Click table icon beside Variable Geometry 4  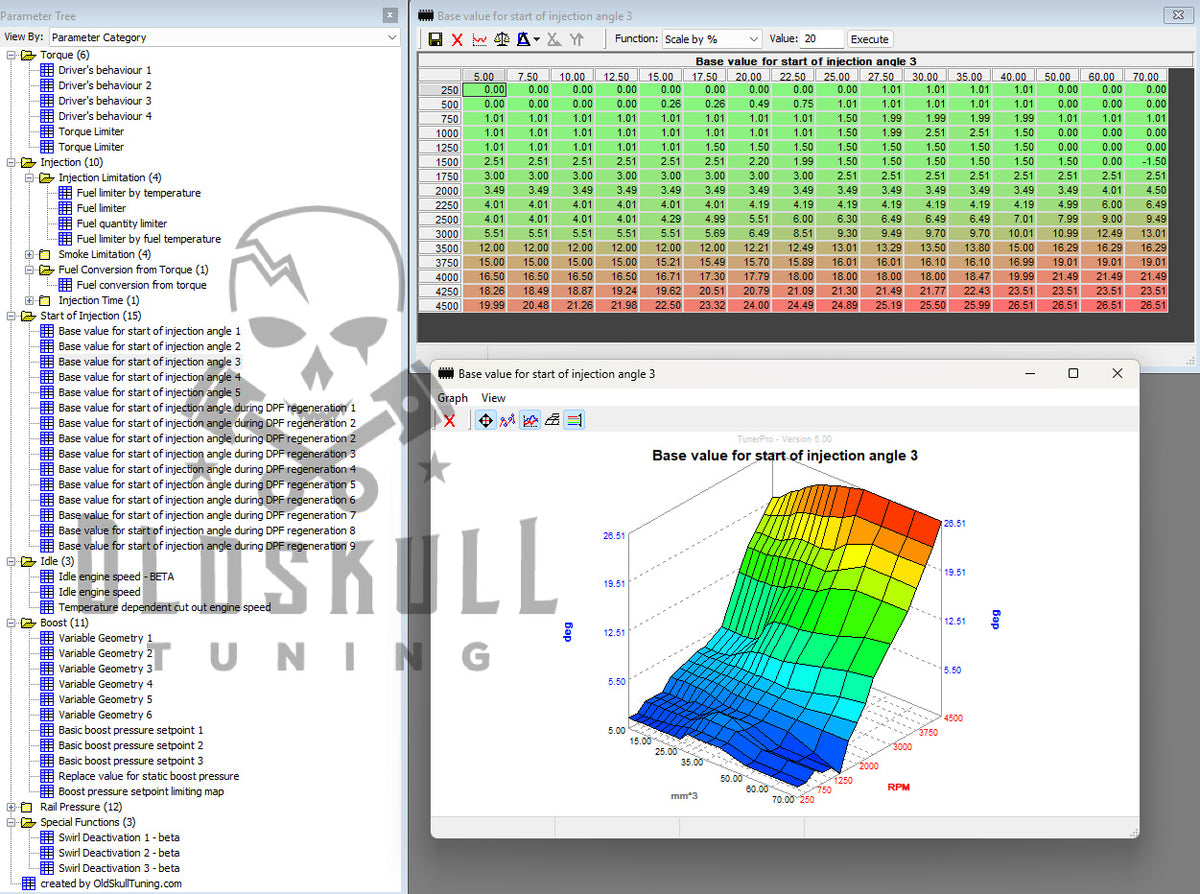(x=47, y=684)
